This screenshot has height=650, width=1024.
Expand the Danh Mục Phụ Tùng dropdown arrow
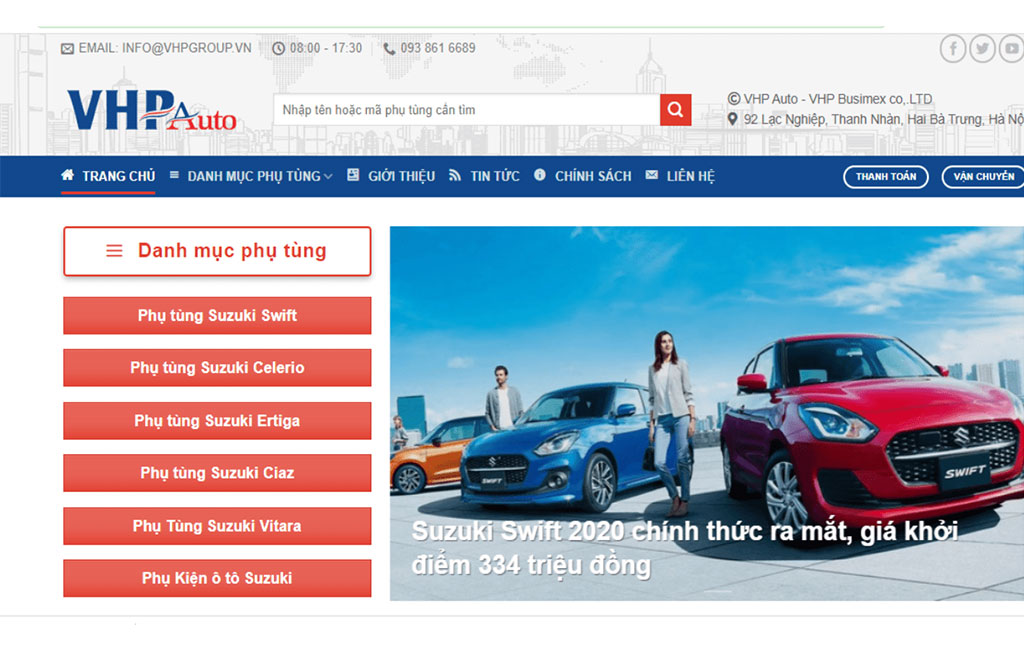click(328, 176)
